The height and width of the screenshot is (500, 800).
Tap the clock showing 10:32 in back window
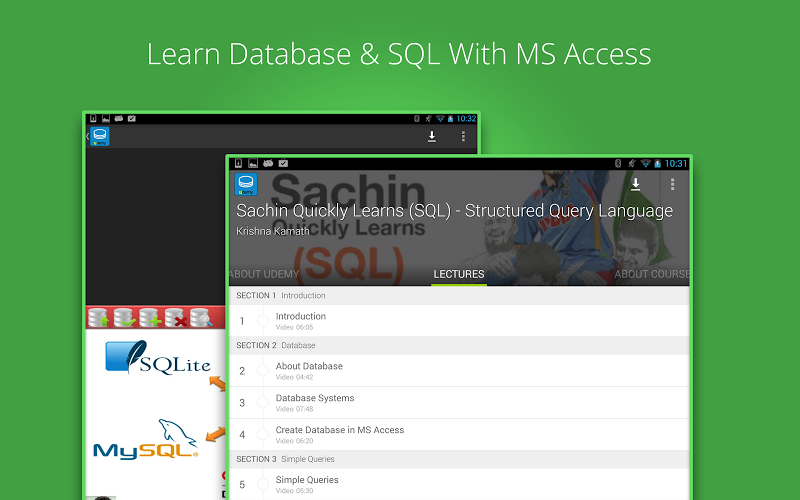466,118
